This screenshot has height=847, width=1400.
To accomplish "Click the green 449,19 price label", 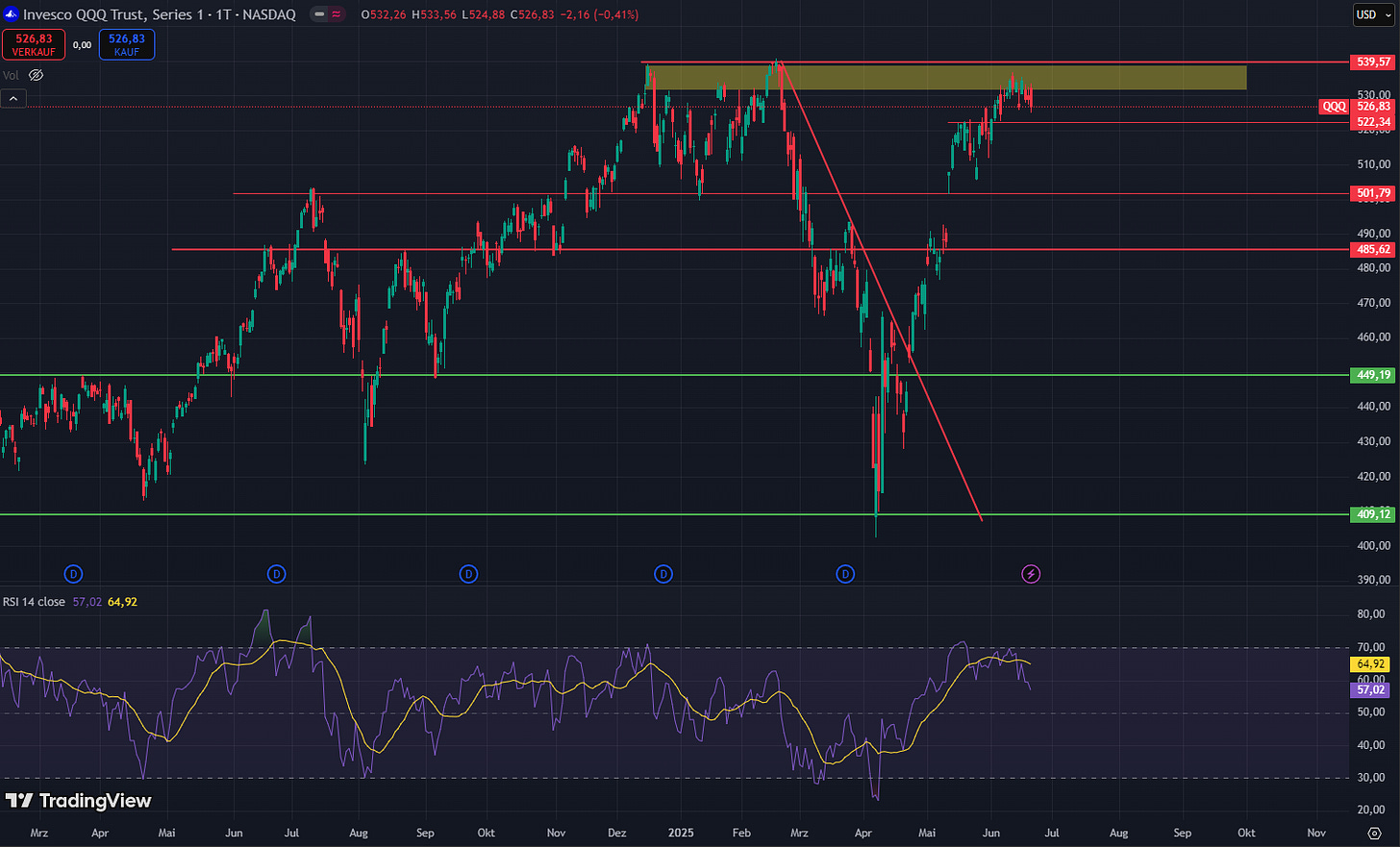I will tap(1373, 375).
